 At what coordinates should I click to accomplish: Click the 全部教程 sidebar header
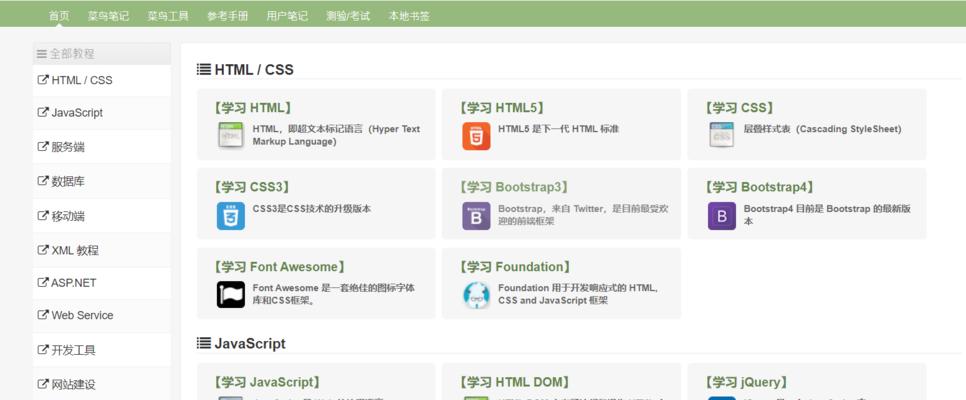pyautogui.click(x=102, y=54)
